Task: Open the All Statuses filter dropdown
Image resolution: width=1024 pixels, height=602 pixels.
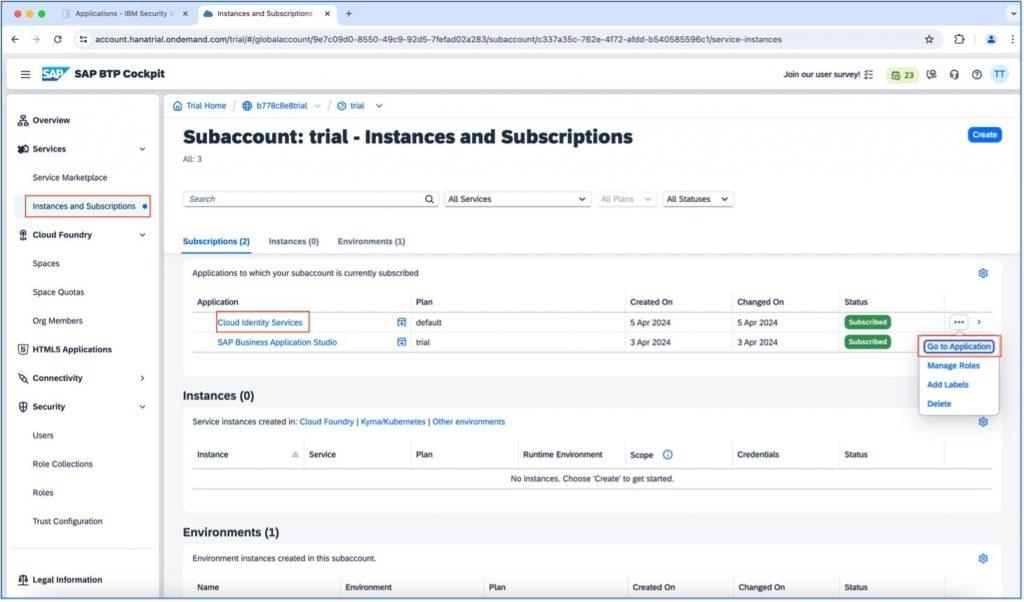Action: pyautogui.click(x=697, y=199)
